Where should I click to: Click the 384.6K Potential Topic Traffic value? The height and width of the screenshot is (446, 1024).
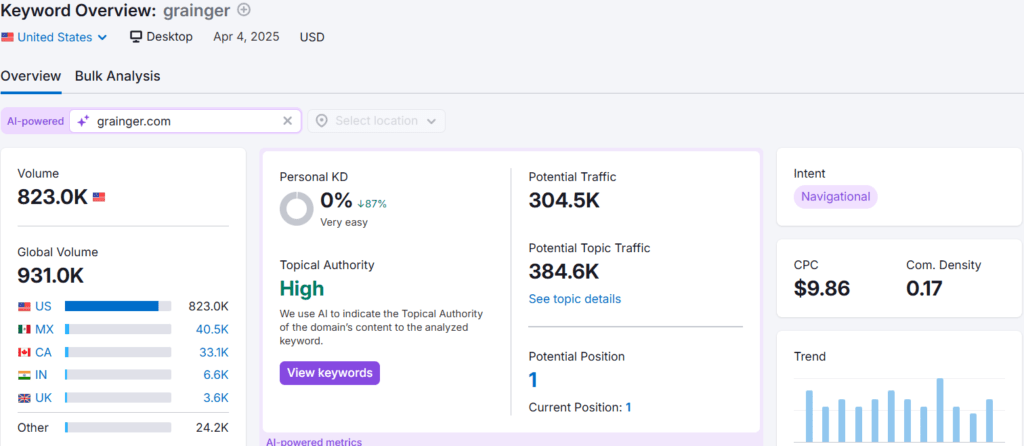click(564, 272)
